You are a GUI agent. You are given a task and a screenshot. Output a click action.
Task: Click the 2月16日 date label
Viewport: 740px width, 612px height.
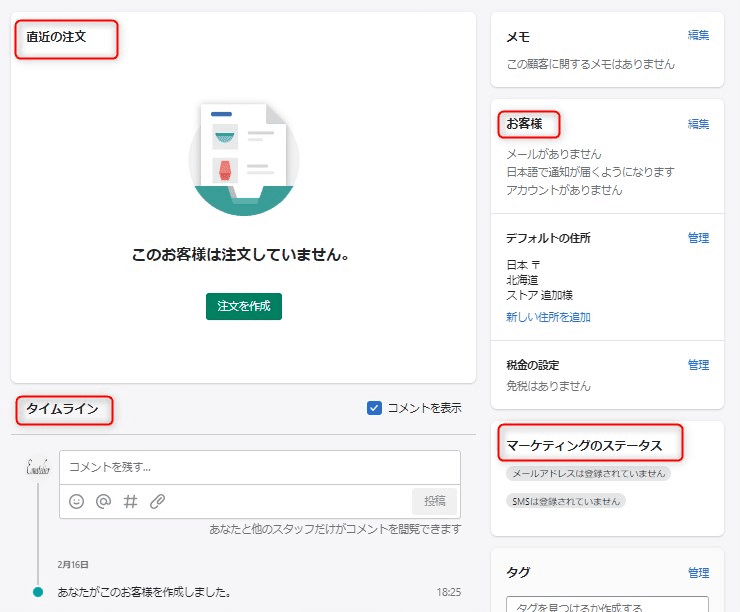[73, 564]
